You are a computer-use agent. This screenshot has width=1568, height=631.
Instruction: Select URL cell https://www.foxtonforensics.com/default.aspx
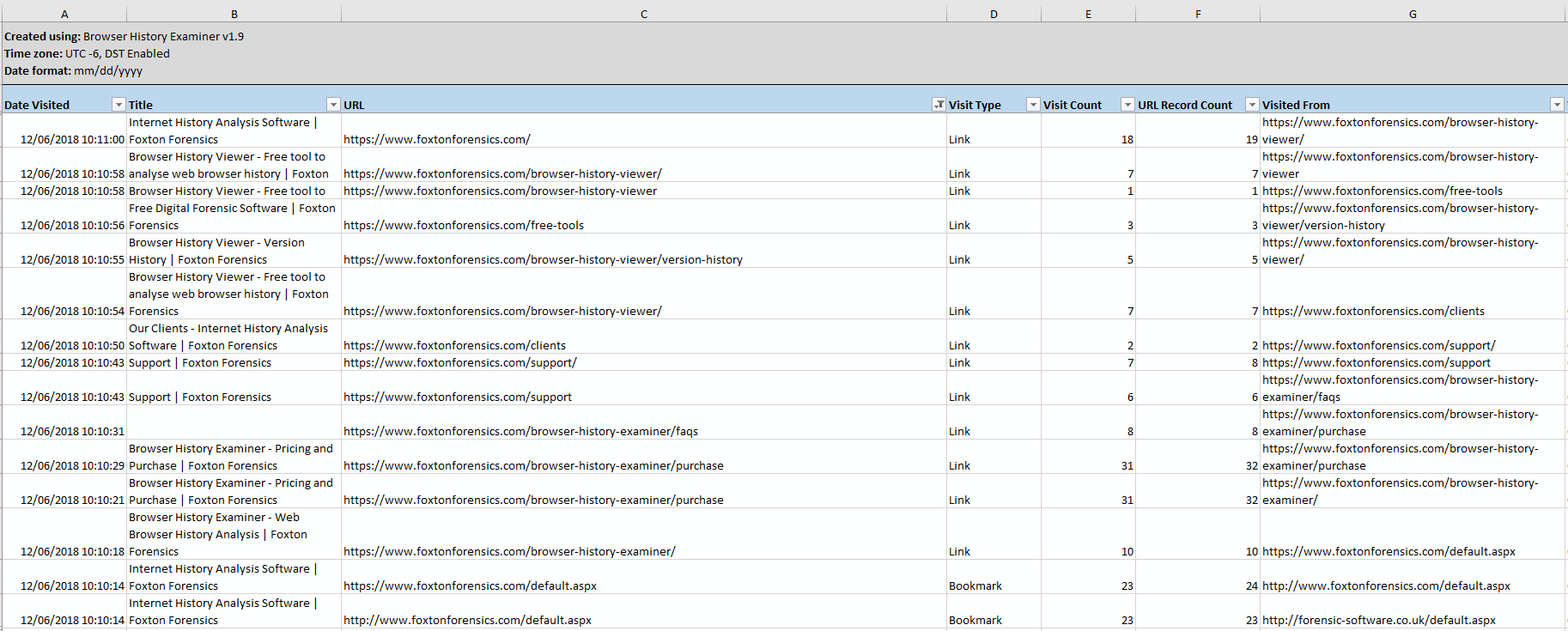644,577
